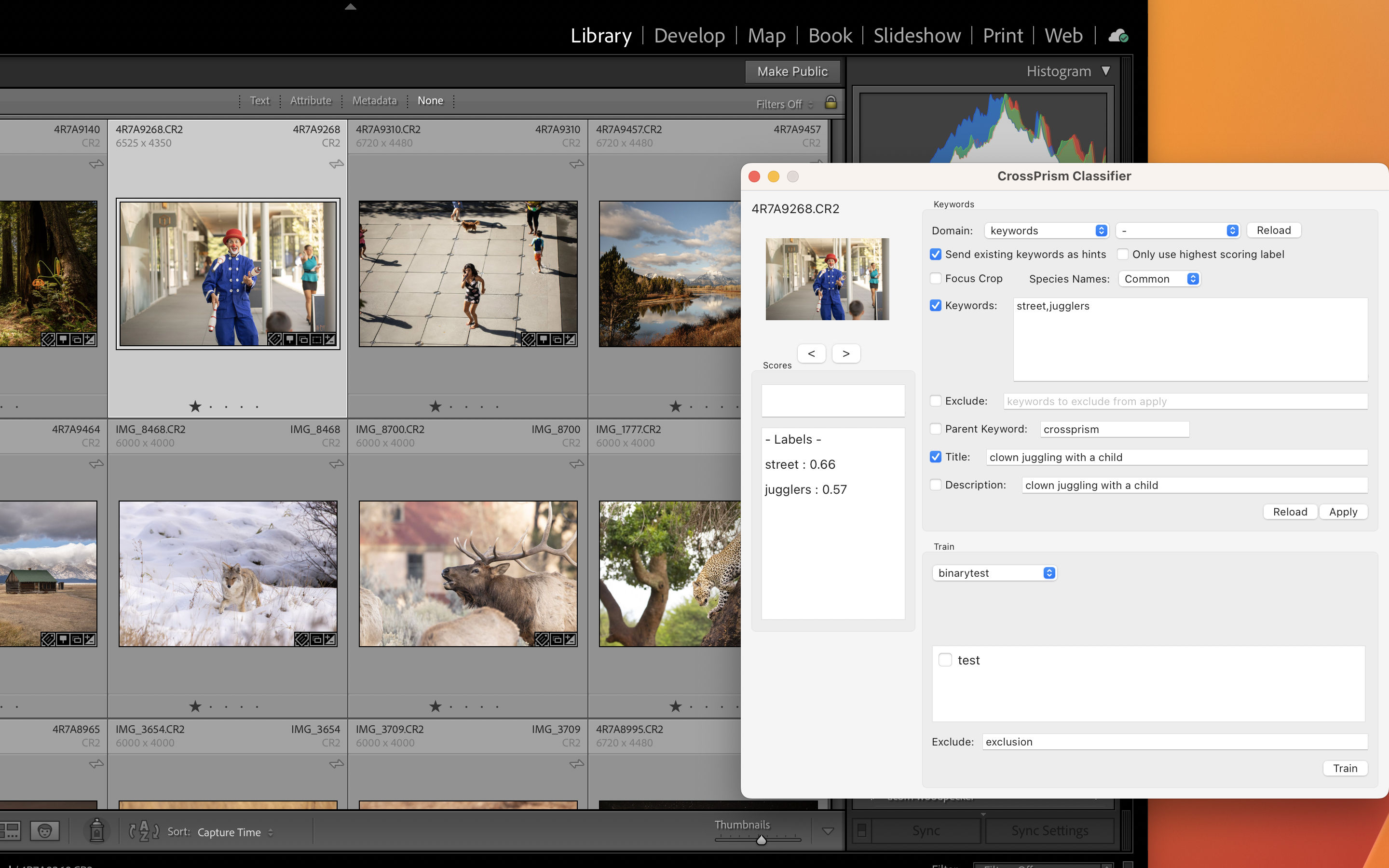Enable the Description checkbox
This screenshot has width=1389, height=868.
[x=936, y=485]
